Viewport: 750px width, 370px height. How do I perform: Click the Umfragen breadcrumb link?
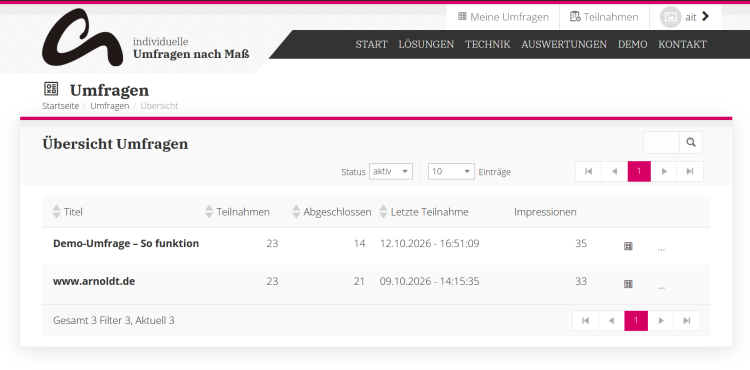pos(110,106)
